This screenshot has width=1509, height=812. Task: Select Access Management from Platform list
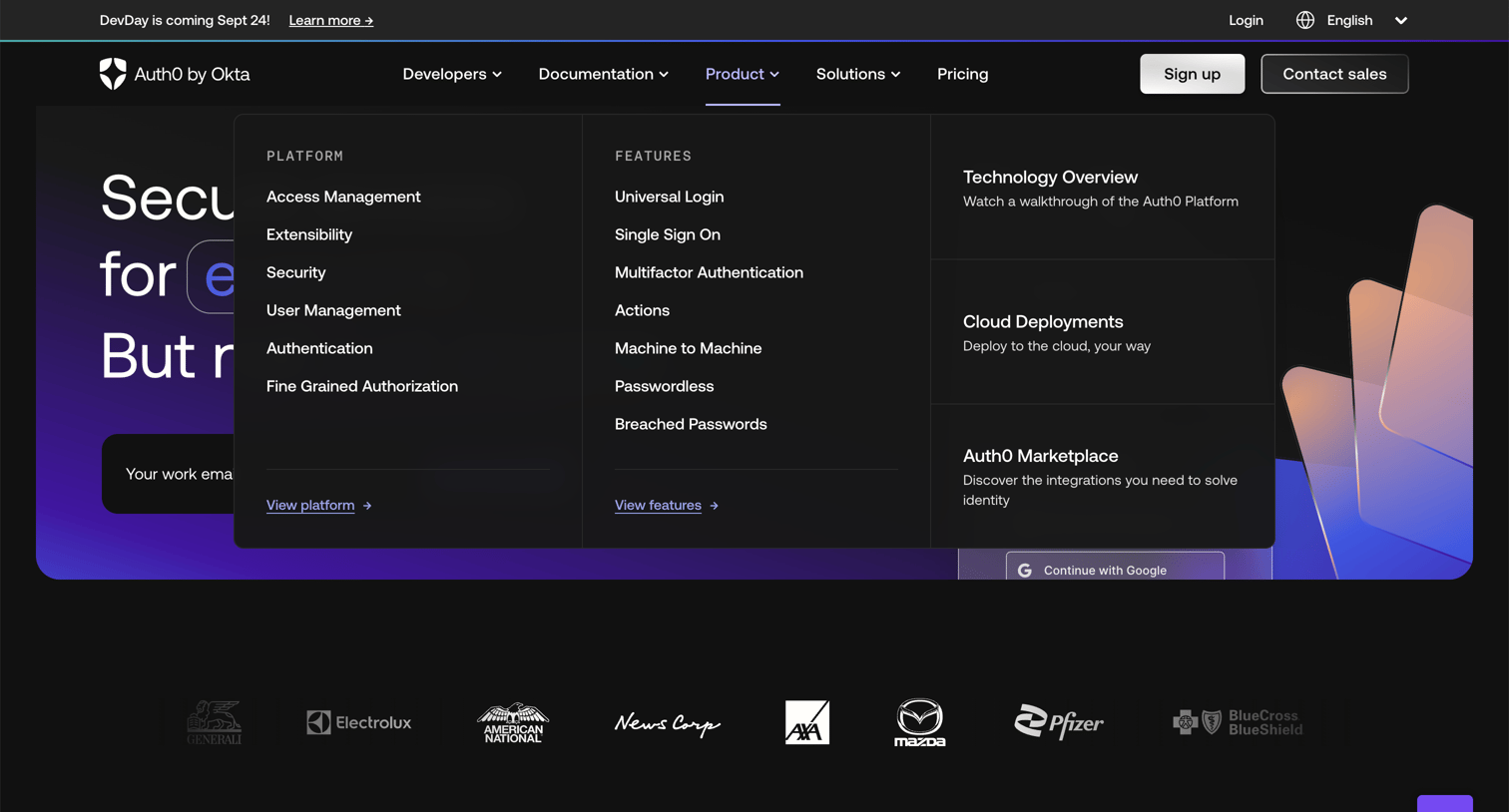click(343, 197)
